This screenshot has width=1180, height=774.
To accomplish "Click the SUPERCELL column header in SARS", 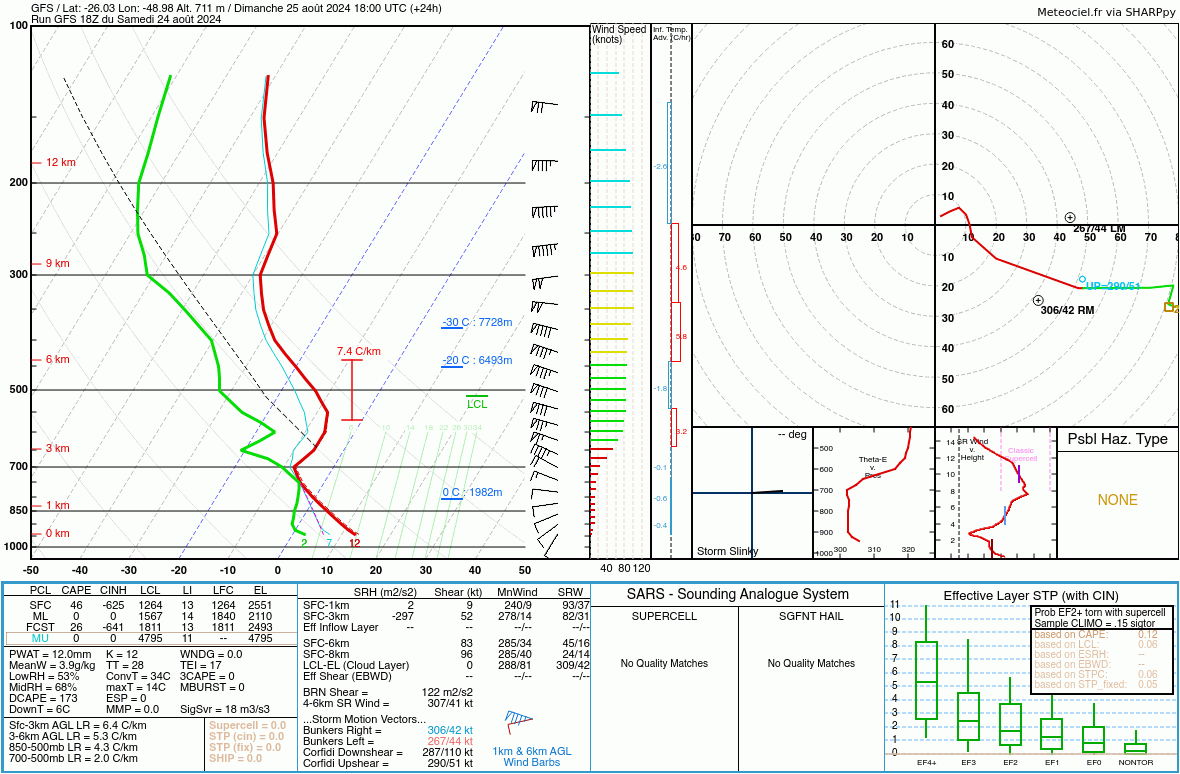I will point(664,616).
